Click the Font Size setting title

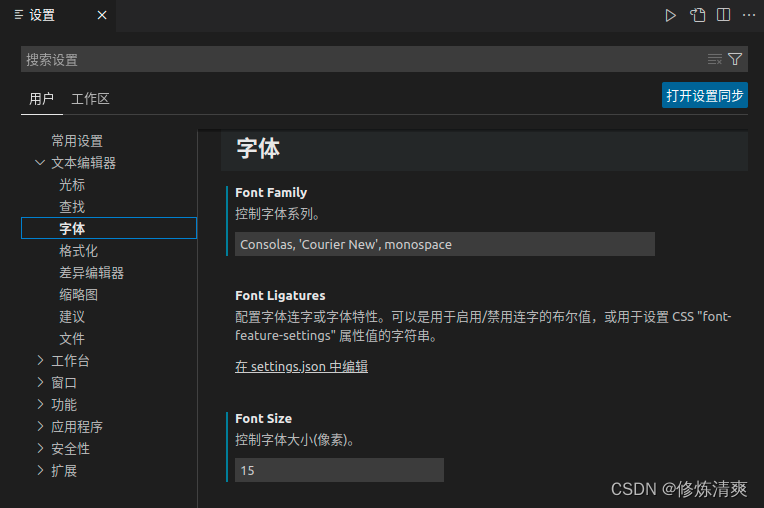(264, 418)
